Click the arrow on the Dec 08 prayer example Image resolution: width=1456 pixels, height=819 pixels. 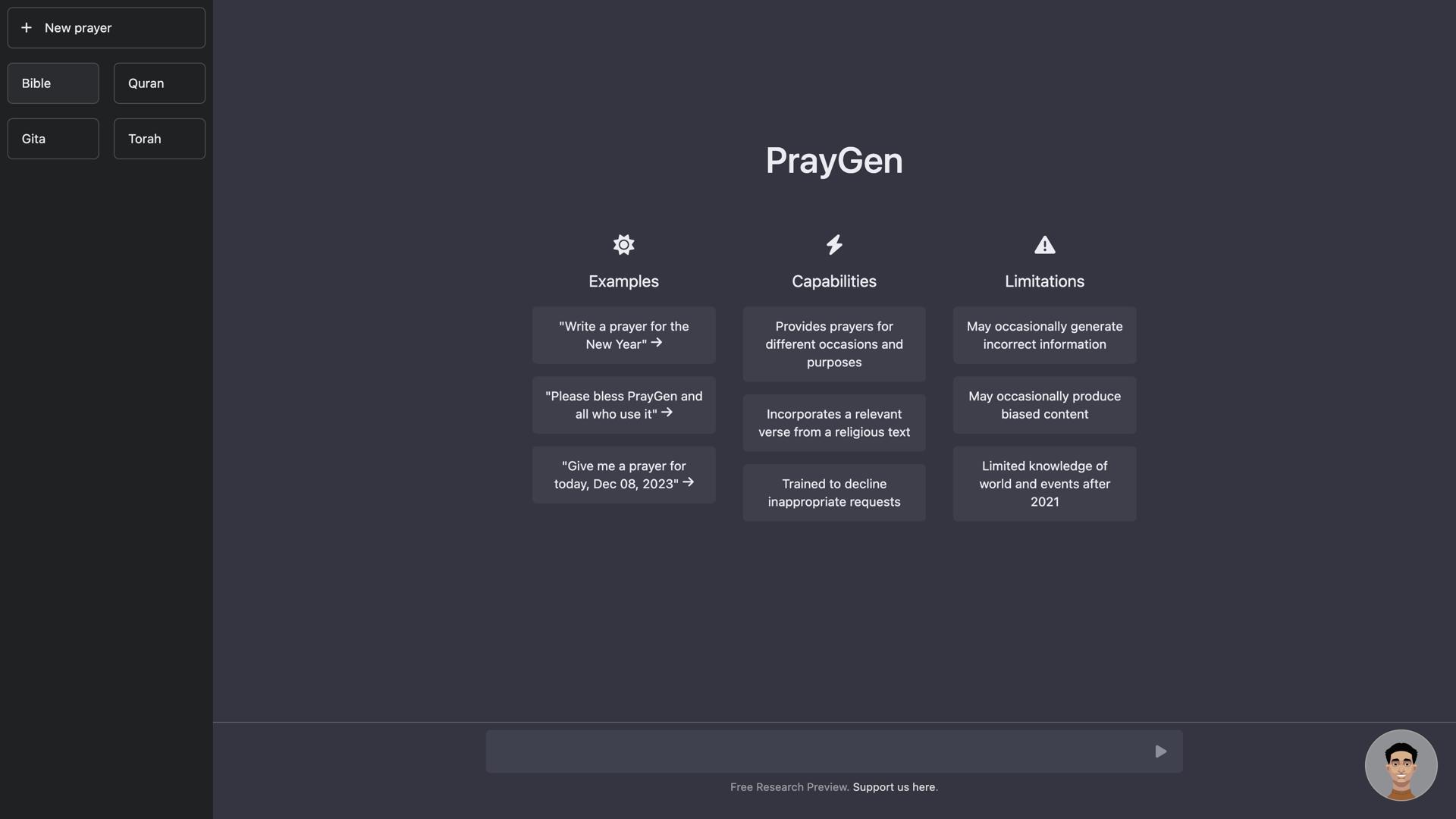(x=688, y=482)
